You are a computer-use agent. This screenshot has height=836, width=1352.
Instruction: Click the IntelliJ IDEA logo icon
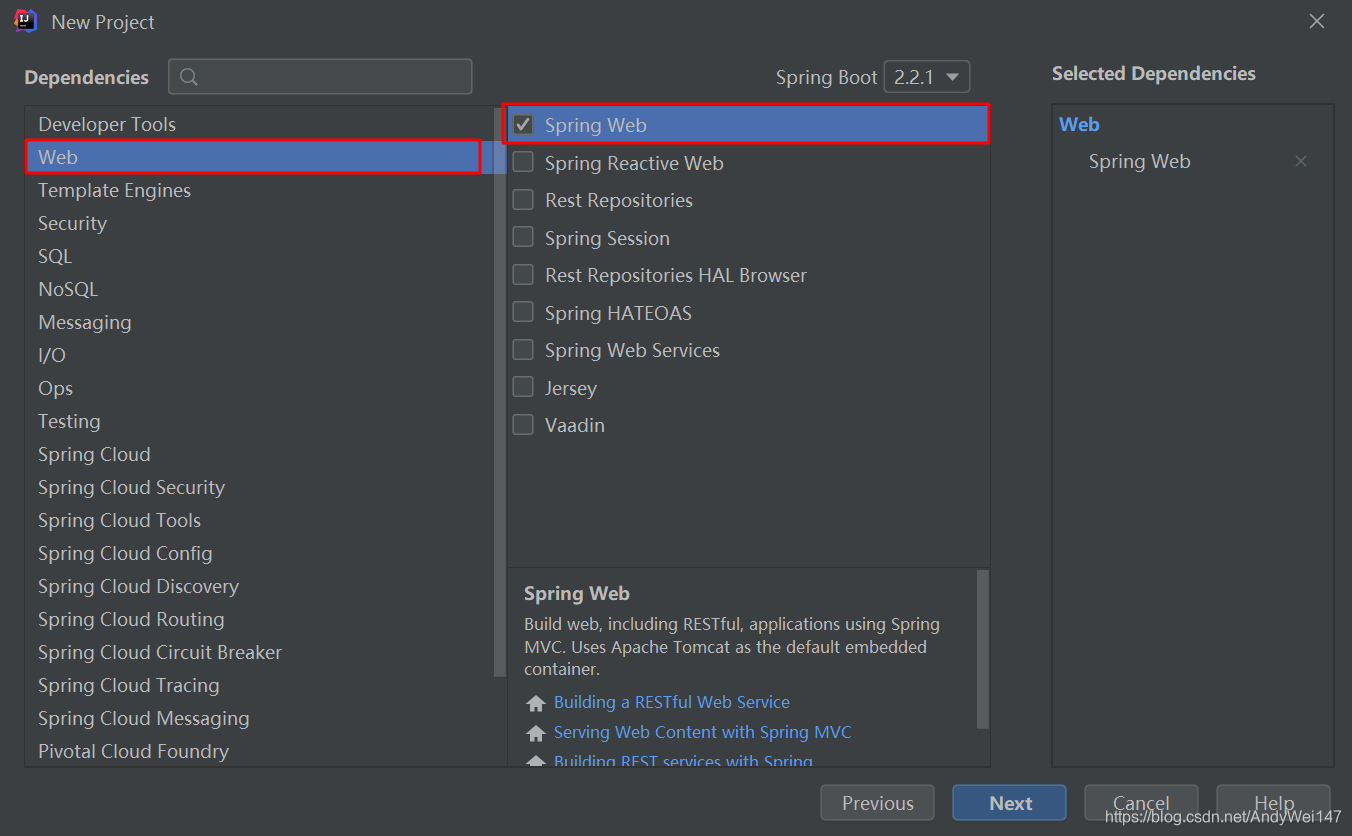(26, 21)
